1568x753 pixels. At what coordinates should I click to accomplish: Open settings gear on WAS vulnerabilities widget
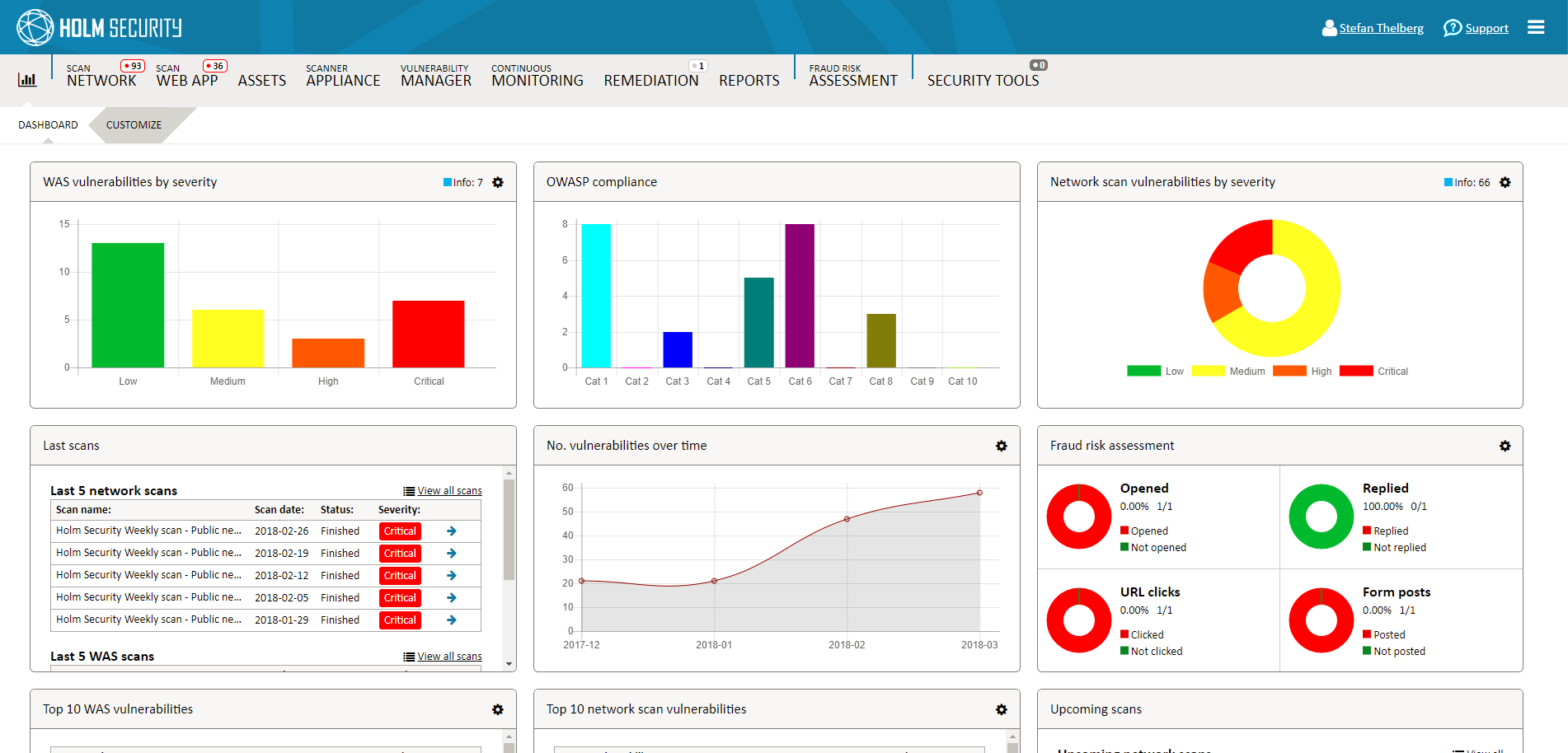coord(498,182)
